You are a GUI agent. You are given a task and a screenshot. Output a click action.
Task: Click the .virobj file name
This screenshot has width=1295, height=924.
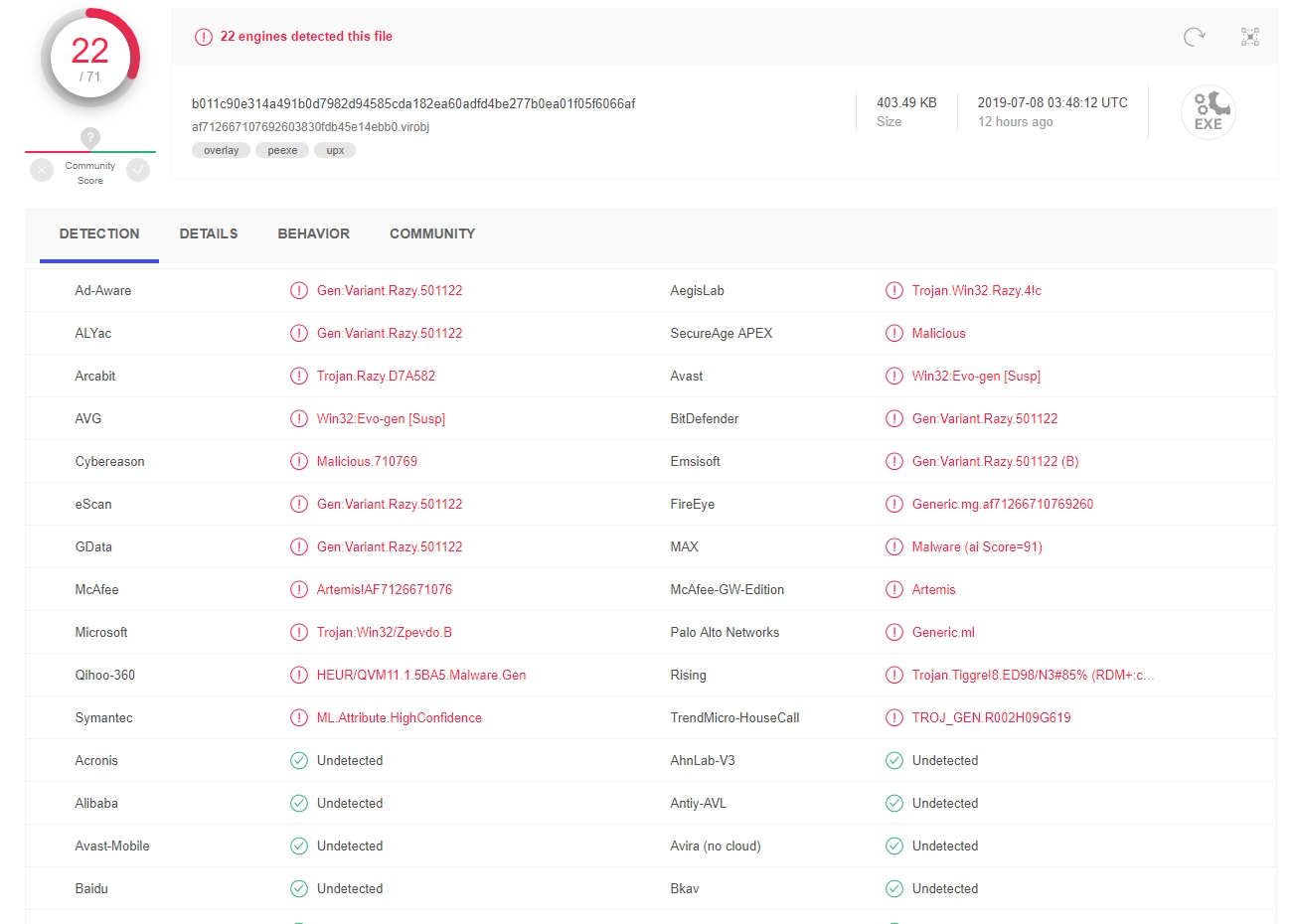(x=310, y=127)
